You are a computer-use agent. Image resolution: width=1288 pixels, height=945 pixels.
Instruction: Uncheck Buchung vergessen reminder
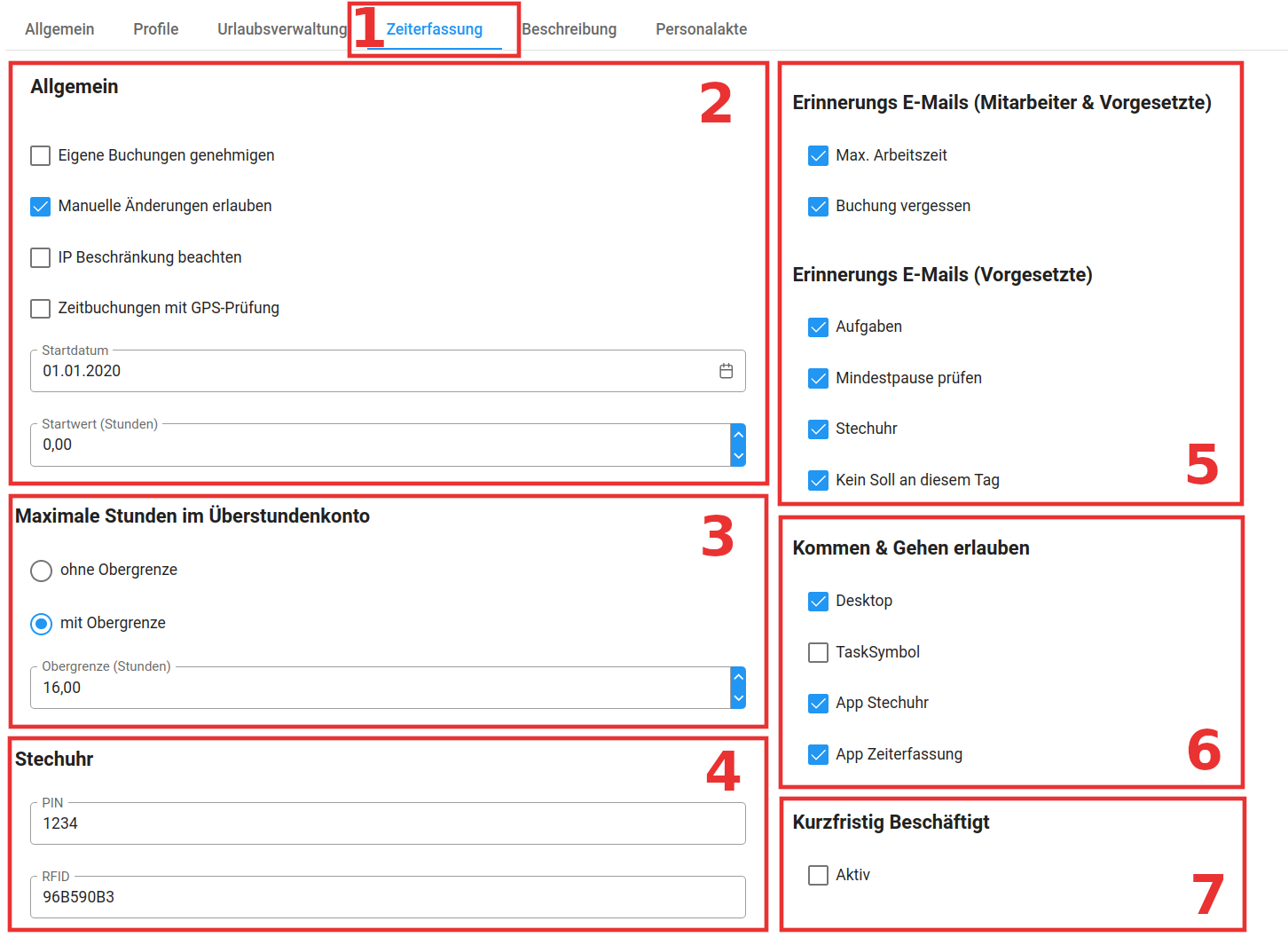click(819, 207)
